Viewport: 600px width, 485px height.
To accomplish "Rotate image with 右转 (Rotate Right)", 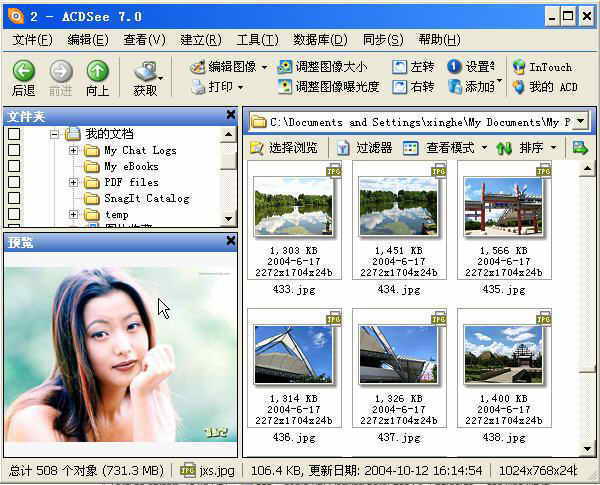I will coord(400,87).
